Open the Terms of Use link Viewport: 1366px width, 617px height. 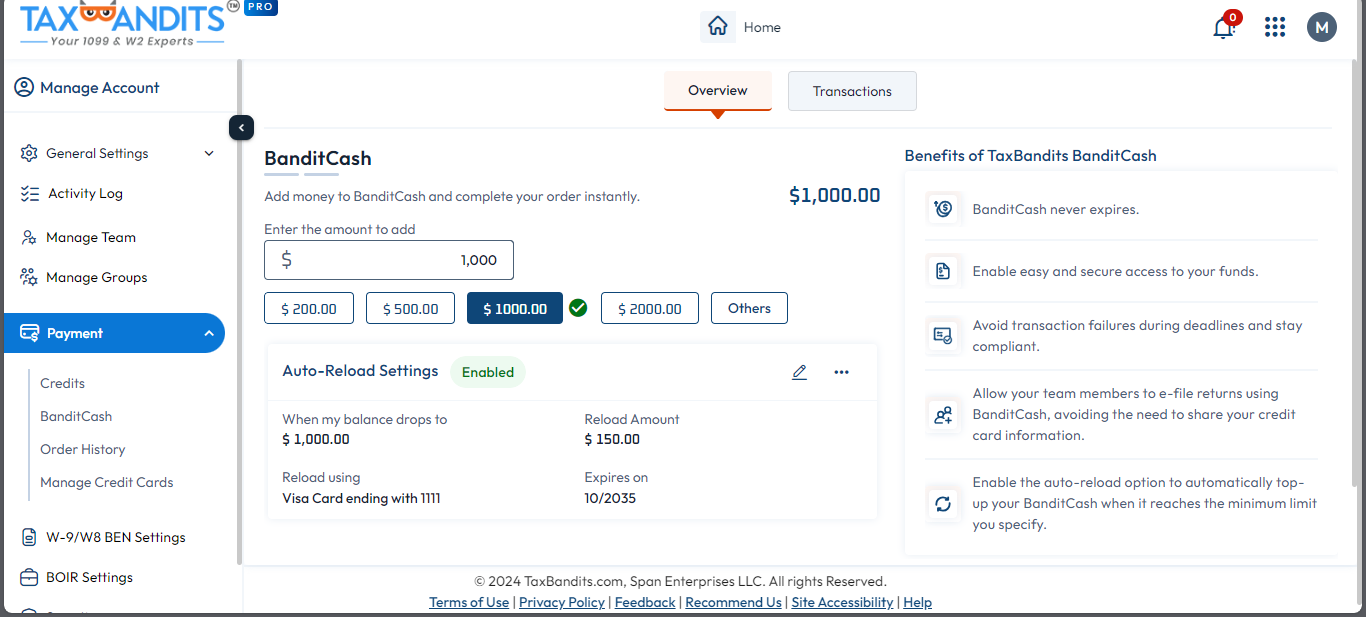pyautogui.click(x=469, y=602)
